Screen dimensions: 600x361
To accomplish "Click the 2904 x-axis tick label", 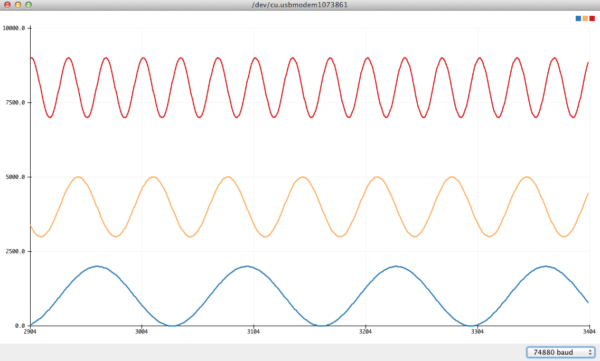I will coord(30,332).
